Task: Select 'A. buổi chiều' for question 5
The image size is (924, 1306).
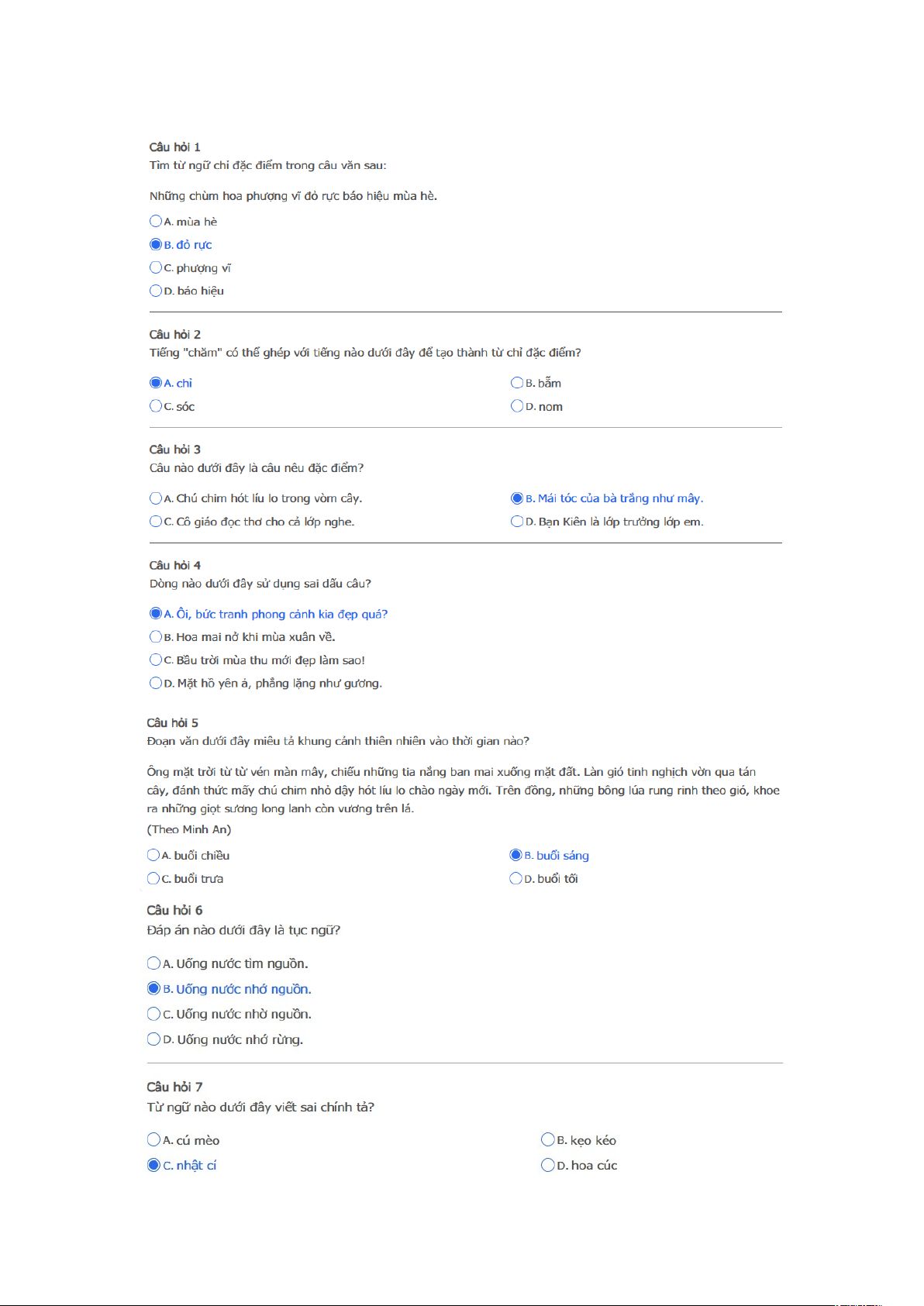Action: click(x=153, y=855)
